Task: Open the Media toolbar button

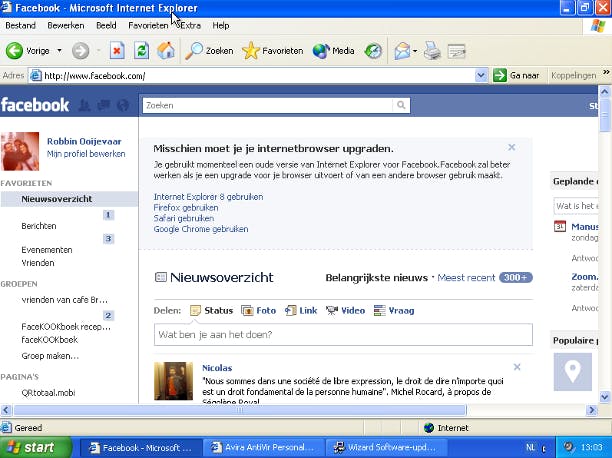Action: [333, 51]
